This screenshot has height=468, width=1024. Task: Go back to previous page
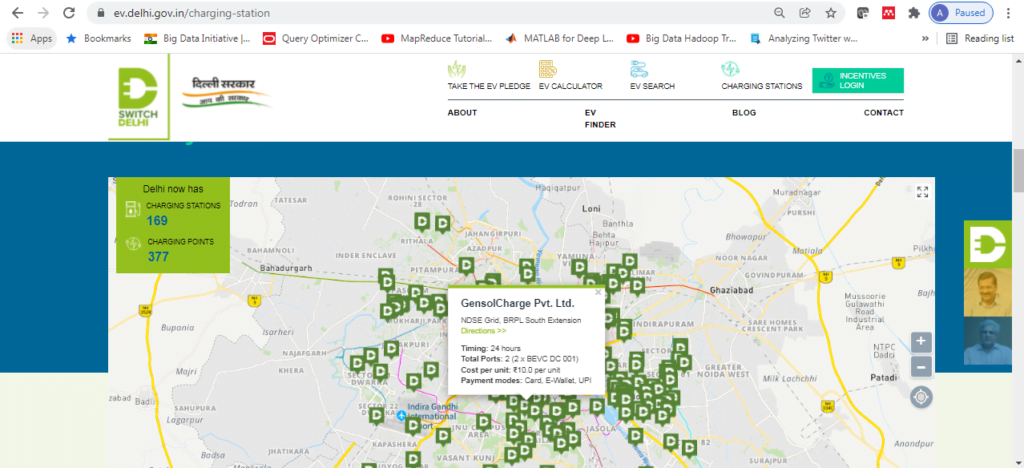18,12
